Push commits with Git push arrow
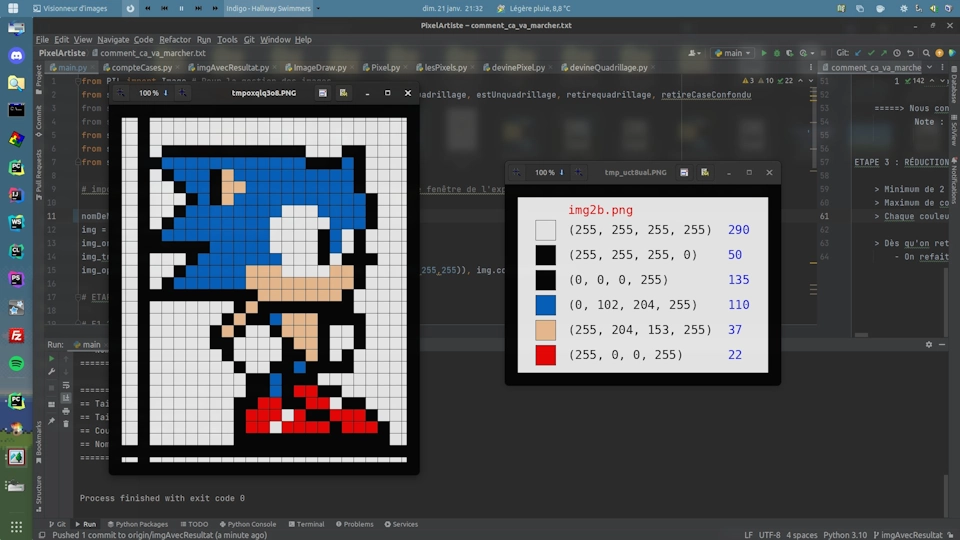 tap(883, 53)
